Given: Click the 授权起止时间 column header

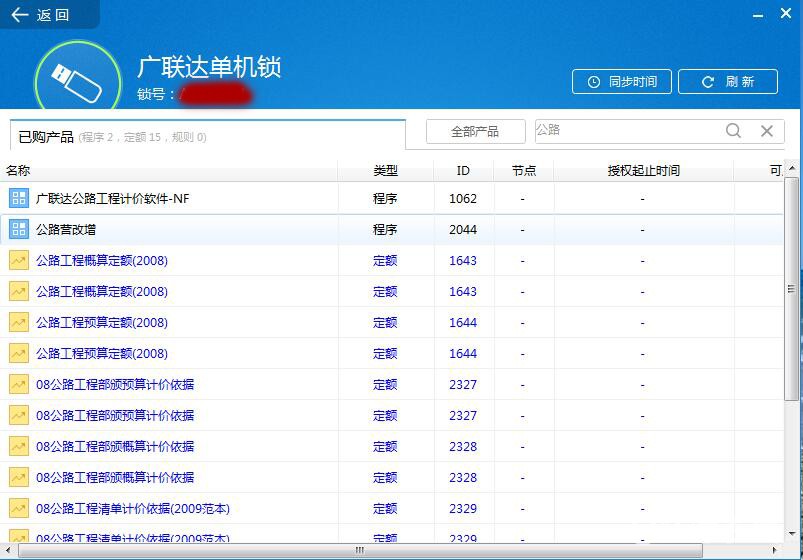Looking at the screenshot, I should pos(644,171).
